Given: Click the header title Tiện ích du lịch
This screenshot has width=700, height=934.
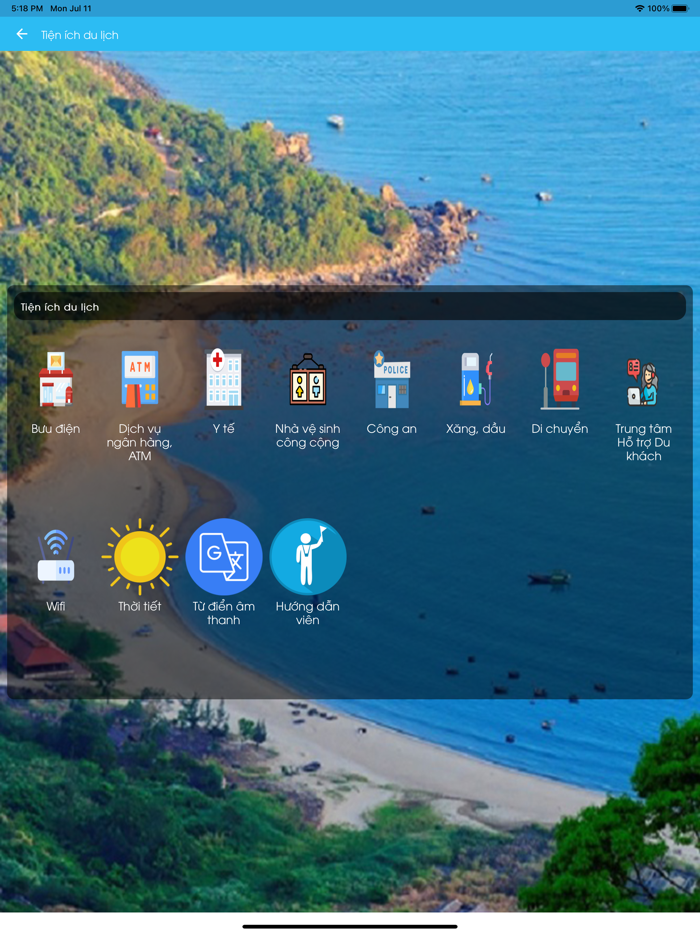Looking at the screenshot, I should 80,35.
